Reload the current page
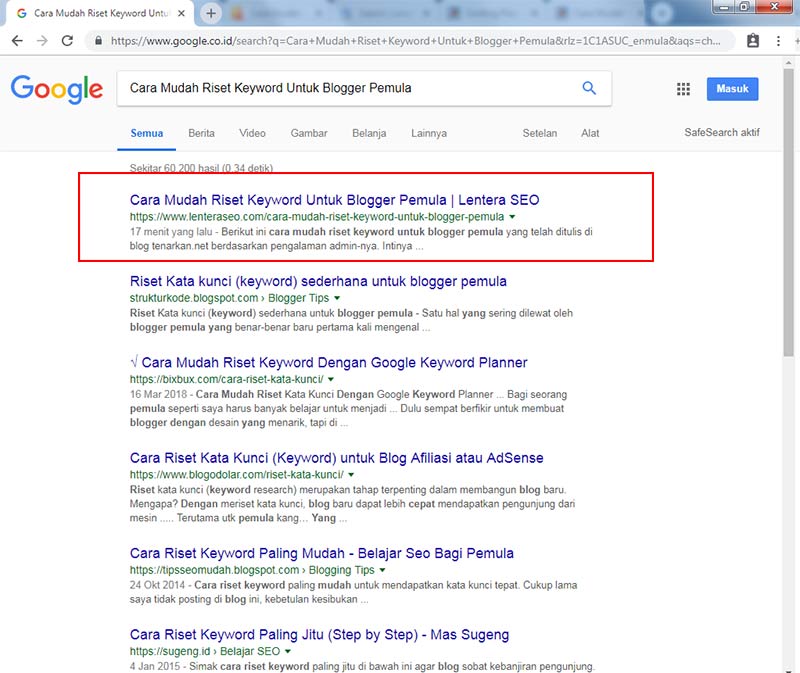The height and width of the screenshot is (673, 800). 67,41
